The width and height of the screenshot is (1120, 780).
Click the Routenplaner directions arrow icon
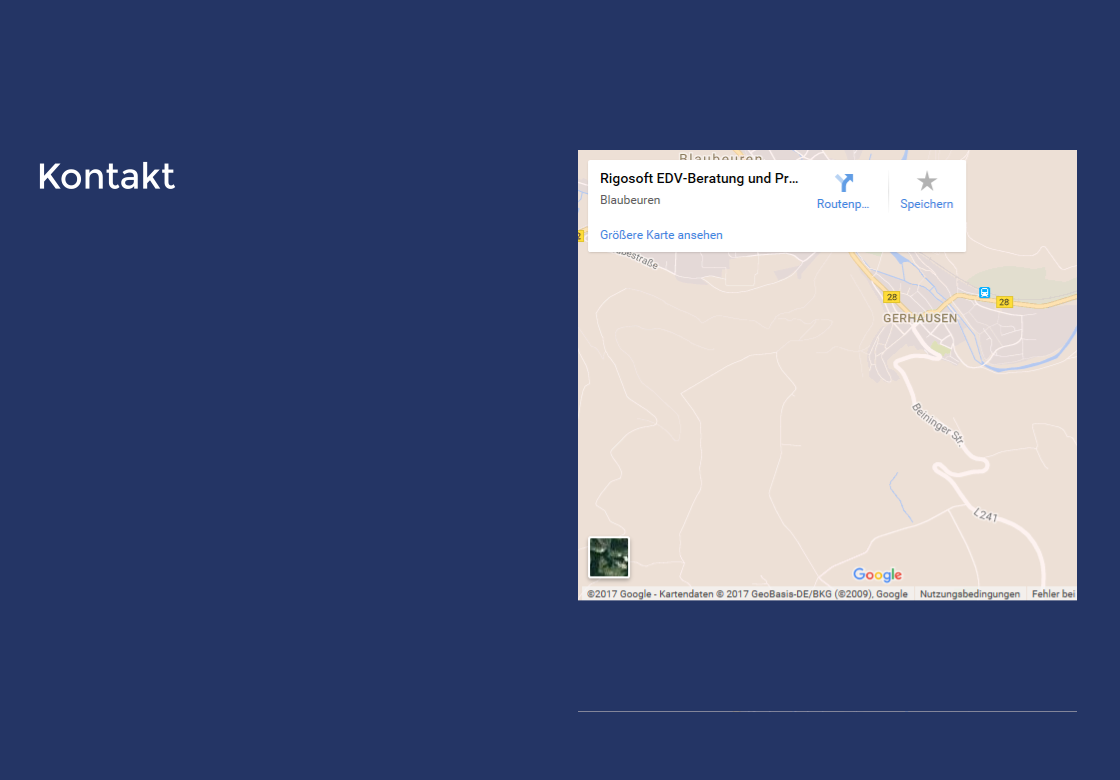[x=844, y=182]
